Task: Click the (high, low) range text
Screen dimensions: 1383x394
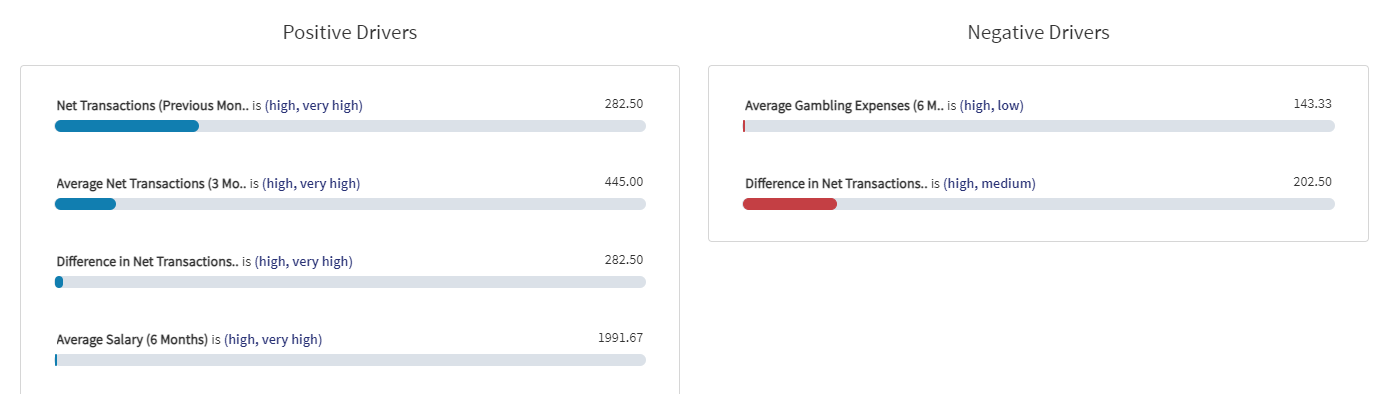Action: pyautogui.click(x=991, y=105)
